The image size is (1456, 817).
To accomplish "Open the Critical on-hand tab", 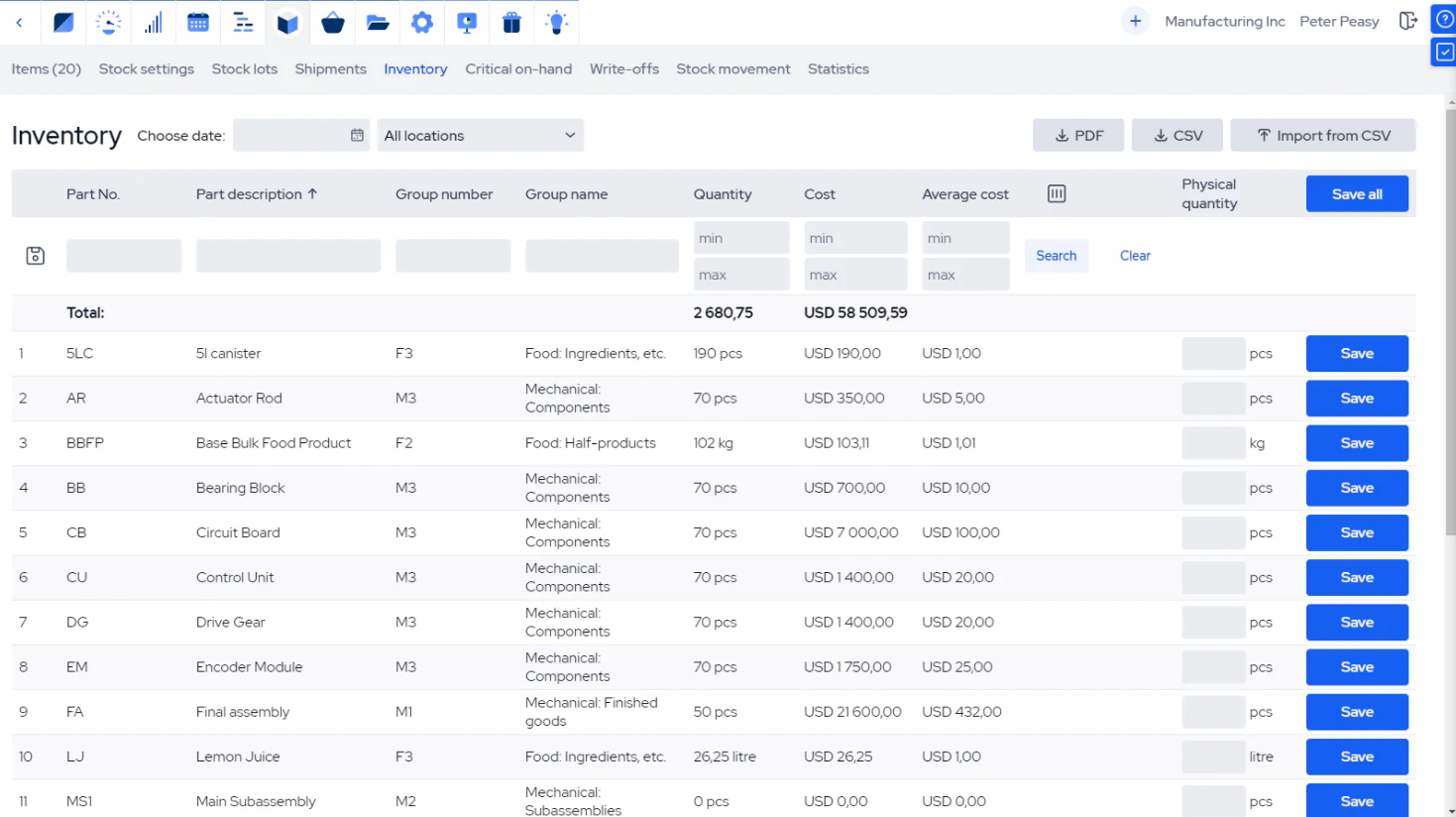I will click(x=518, y=68).
